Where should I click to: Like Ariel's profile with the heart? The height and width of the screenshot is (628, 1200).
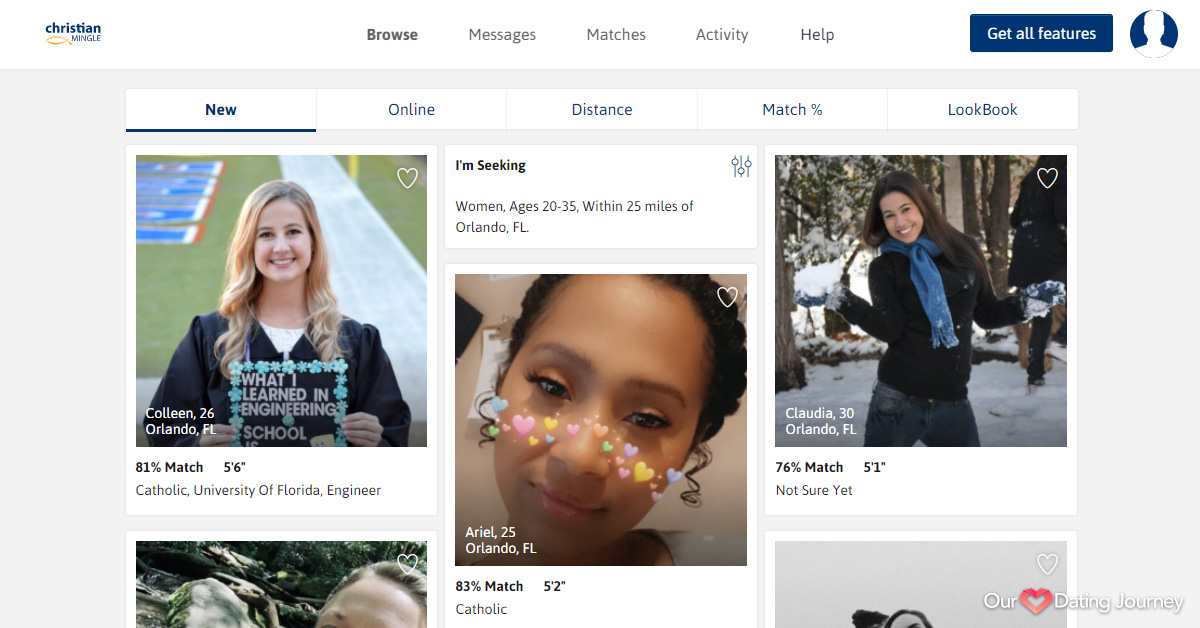pyautogui.click(x=727, y=297)
